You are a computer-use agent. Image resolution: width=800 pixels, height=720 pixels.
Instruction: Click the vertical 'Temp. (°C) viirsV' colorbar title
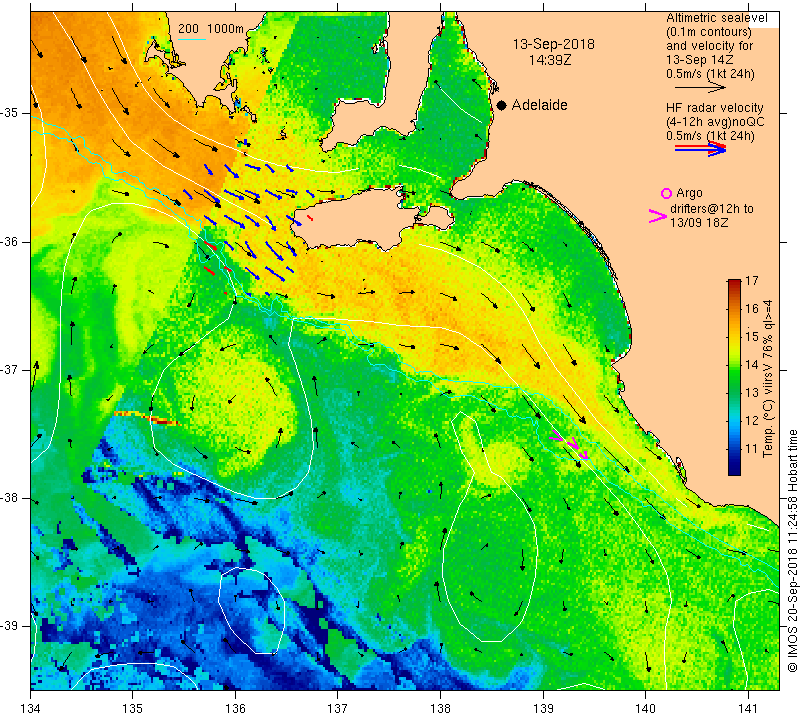coord(768,378)
